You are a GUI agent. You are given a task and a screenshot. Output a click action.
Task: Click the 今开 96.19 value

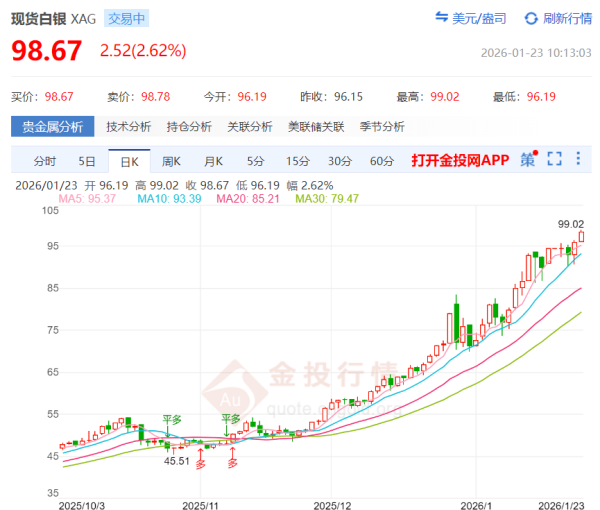click(252, 97)
